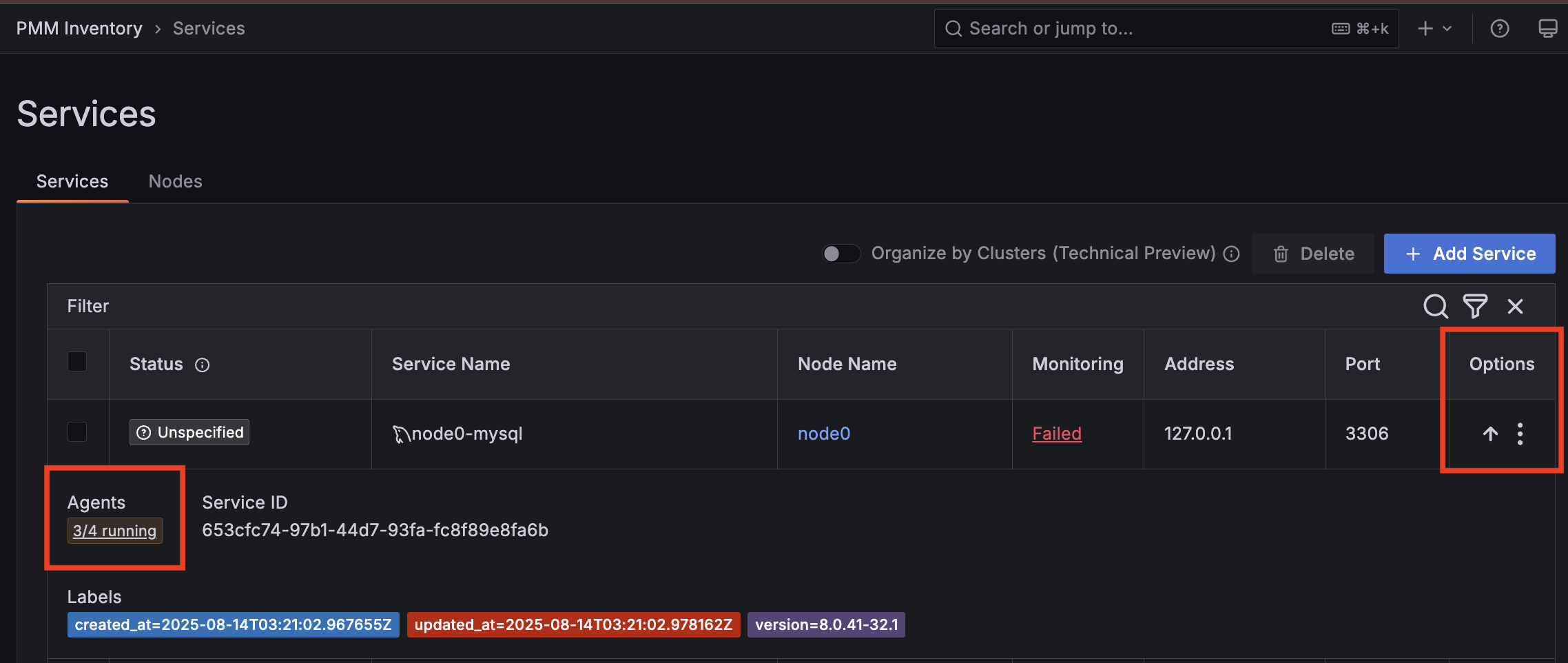
Task: Click the Services breadcrumb item
Action: 209,28
